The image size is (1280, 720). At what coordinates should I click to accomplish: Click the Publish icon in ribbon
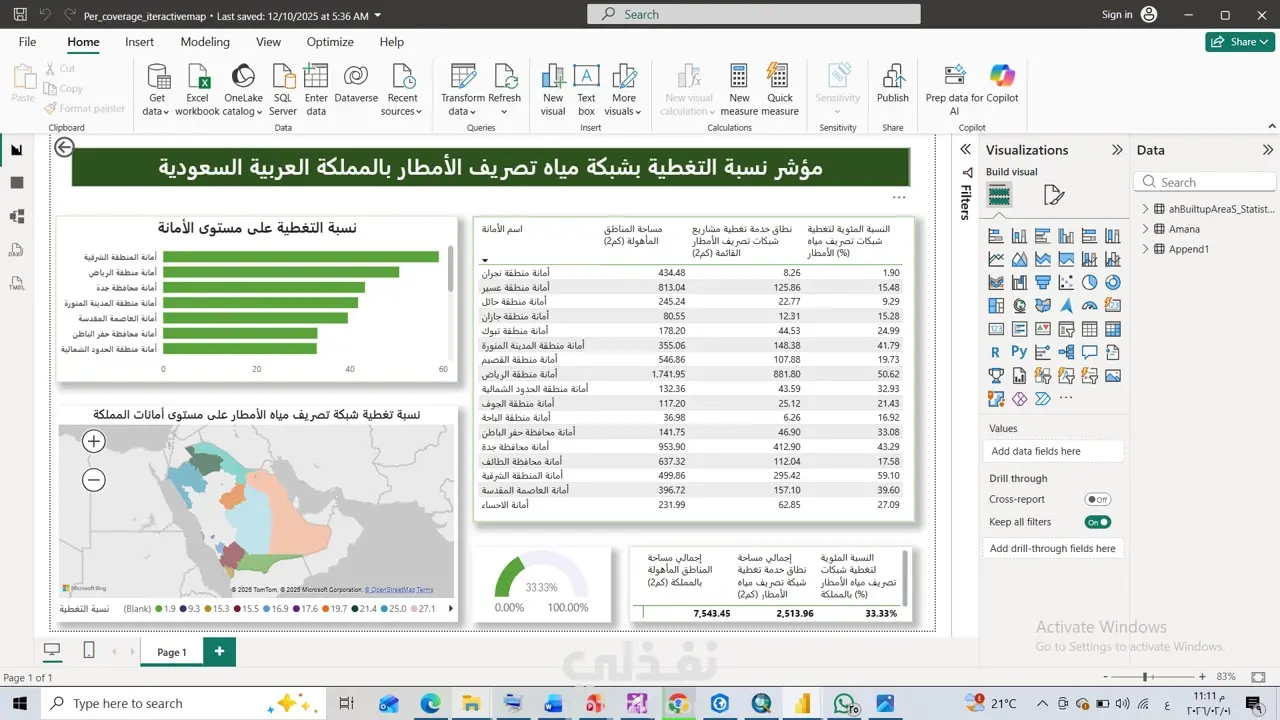pos(892,78)
